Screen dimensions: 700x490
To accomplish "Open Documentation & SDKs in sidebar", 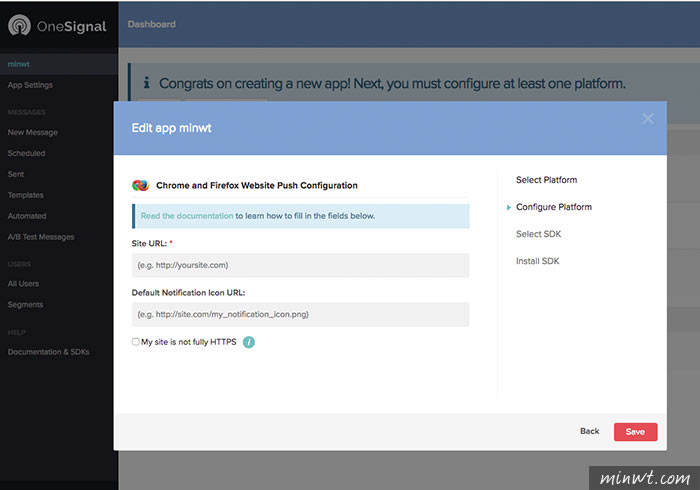I will [49, 352].
